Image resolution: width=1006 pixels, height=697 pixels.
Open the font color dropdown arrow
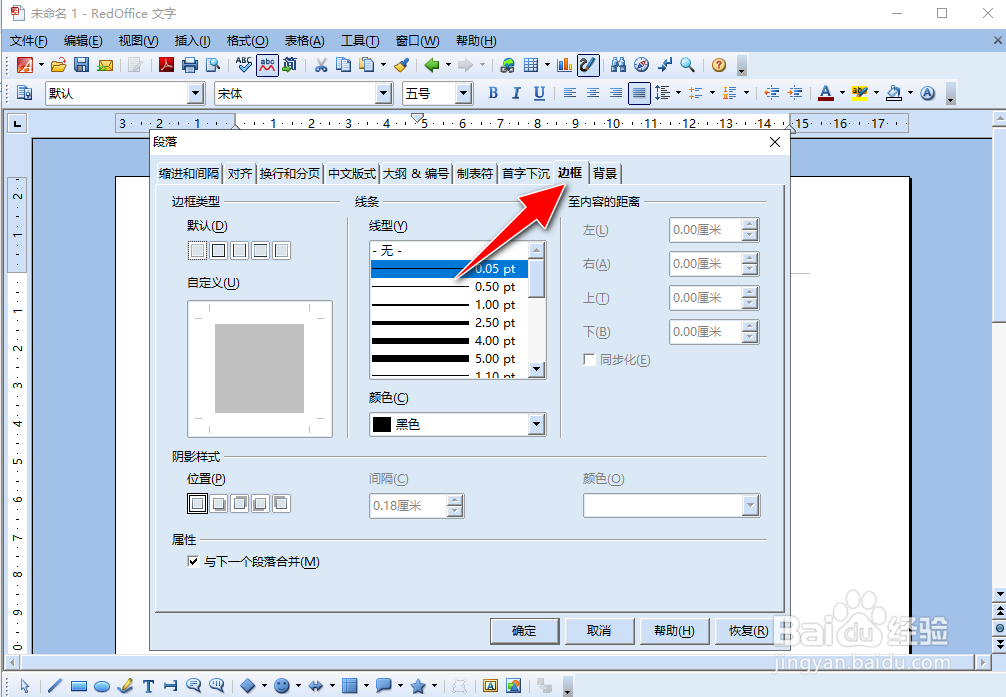click(842, 93)
